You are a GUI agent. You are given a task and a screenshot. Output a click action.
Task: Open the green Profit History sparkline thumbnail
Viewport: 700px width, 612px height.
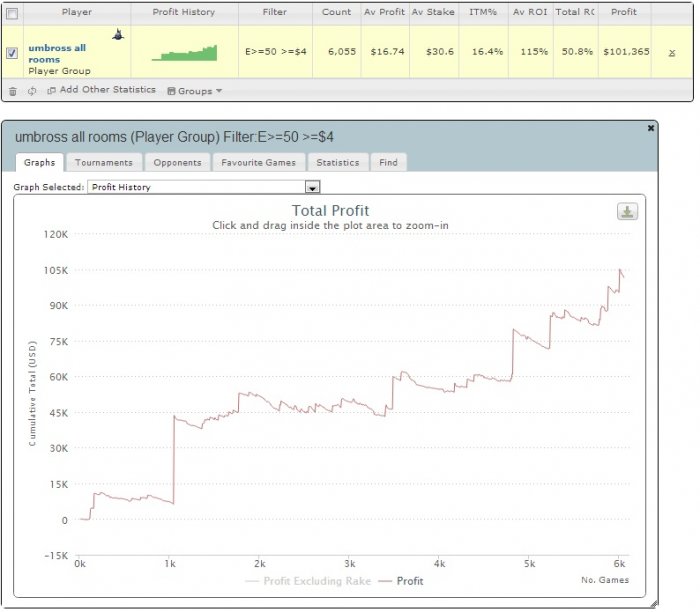tap(184, 53)
